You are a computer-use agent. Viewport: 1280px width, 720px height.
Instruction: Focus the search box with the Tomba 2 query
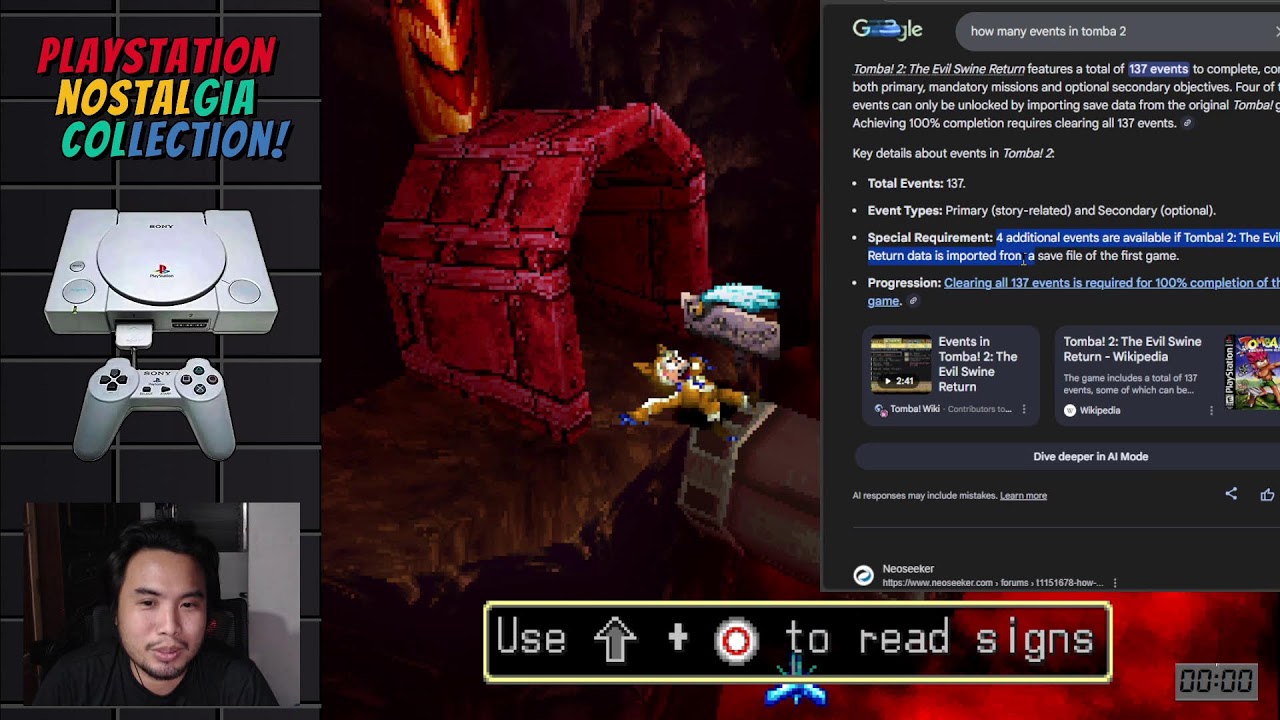[1118, 31]
